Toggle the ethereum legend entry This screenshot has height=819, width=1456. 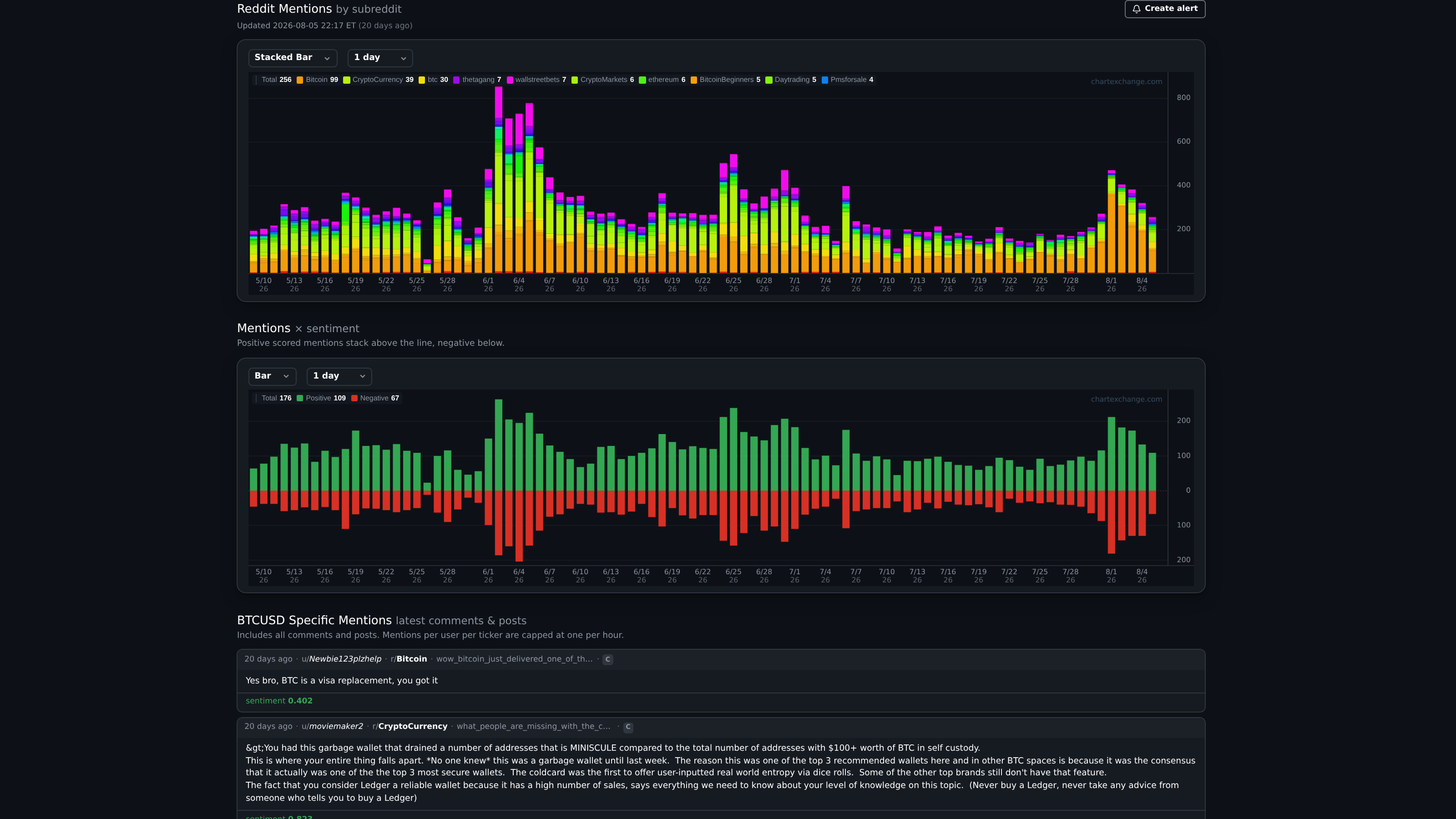pyautogui.click(x=662, y=80)
